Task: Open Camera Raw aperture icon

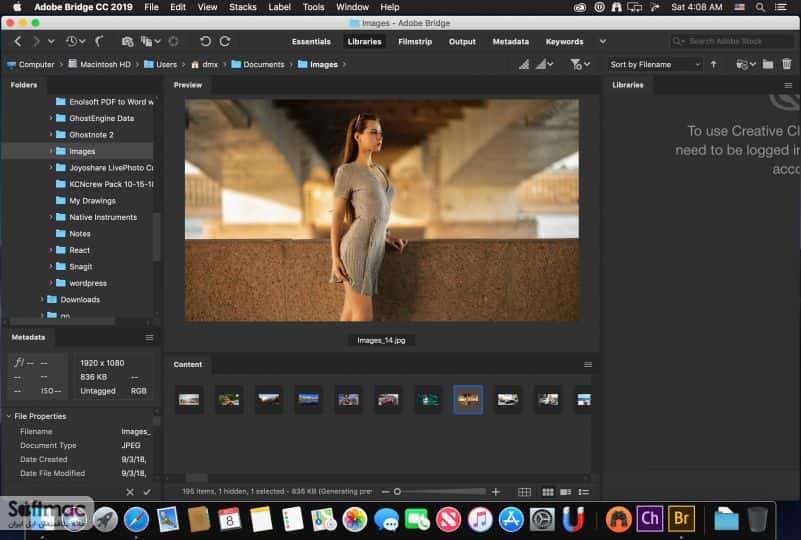Action: (x=174, y=41)
